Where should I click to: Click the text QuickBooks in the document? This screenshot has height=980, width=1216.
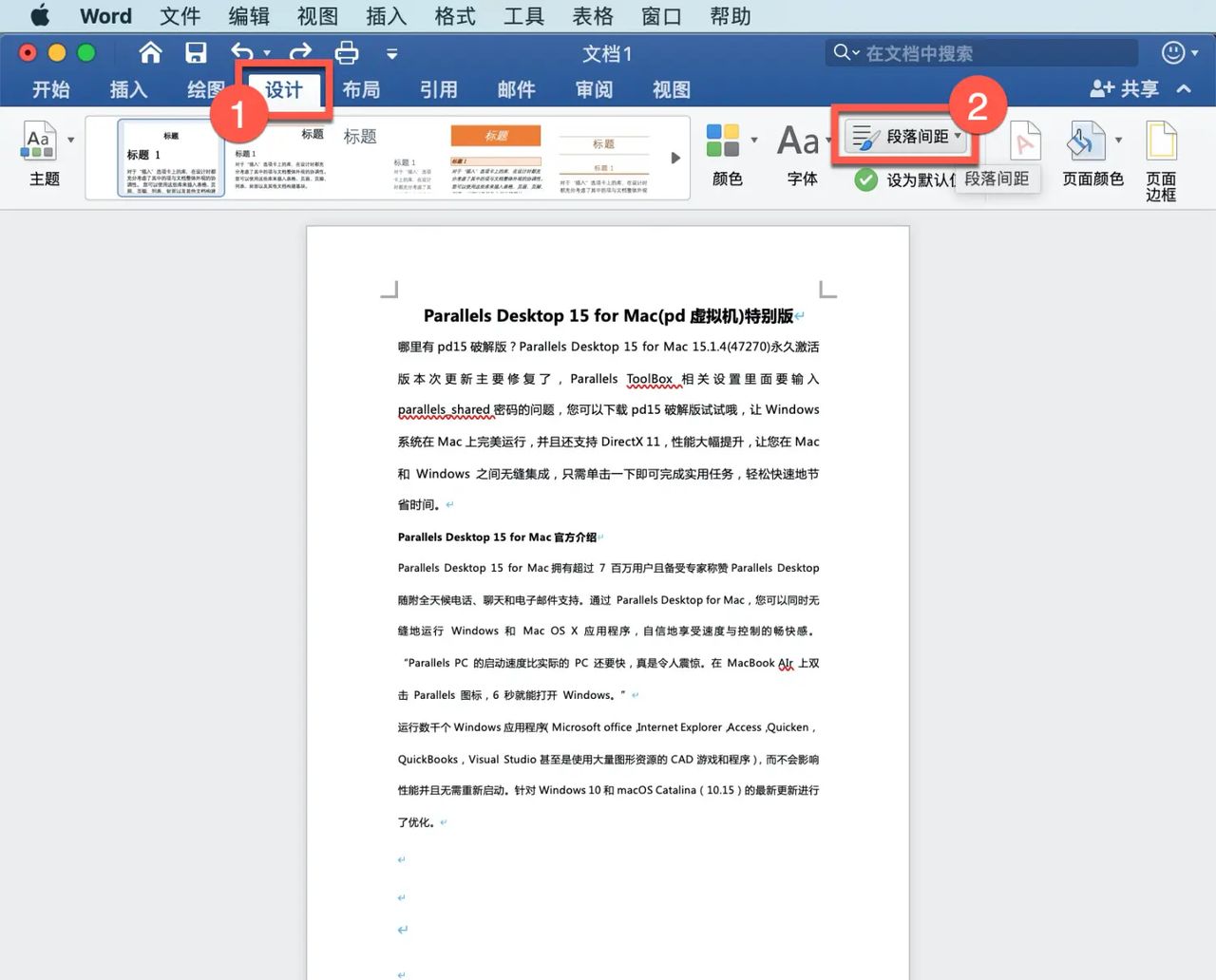point(427,760)
